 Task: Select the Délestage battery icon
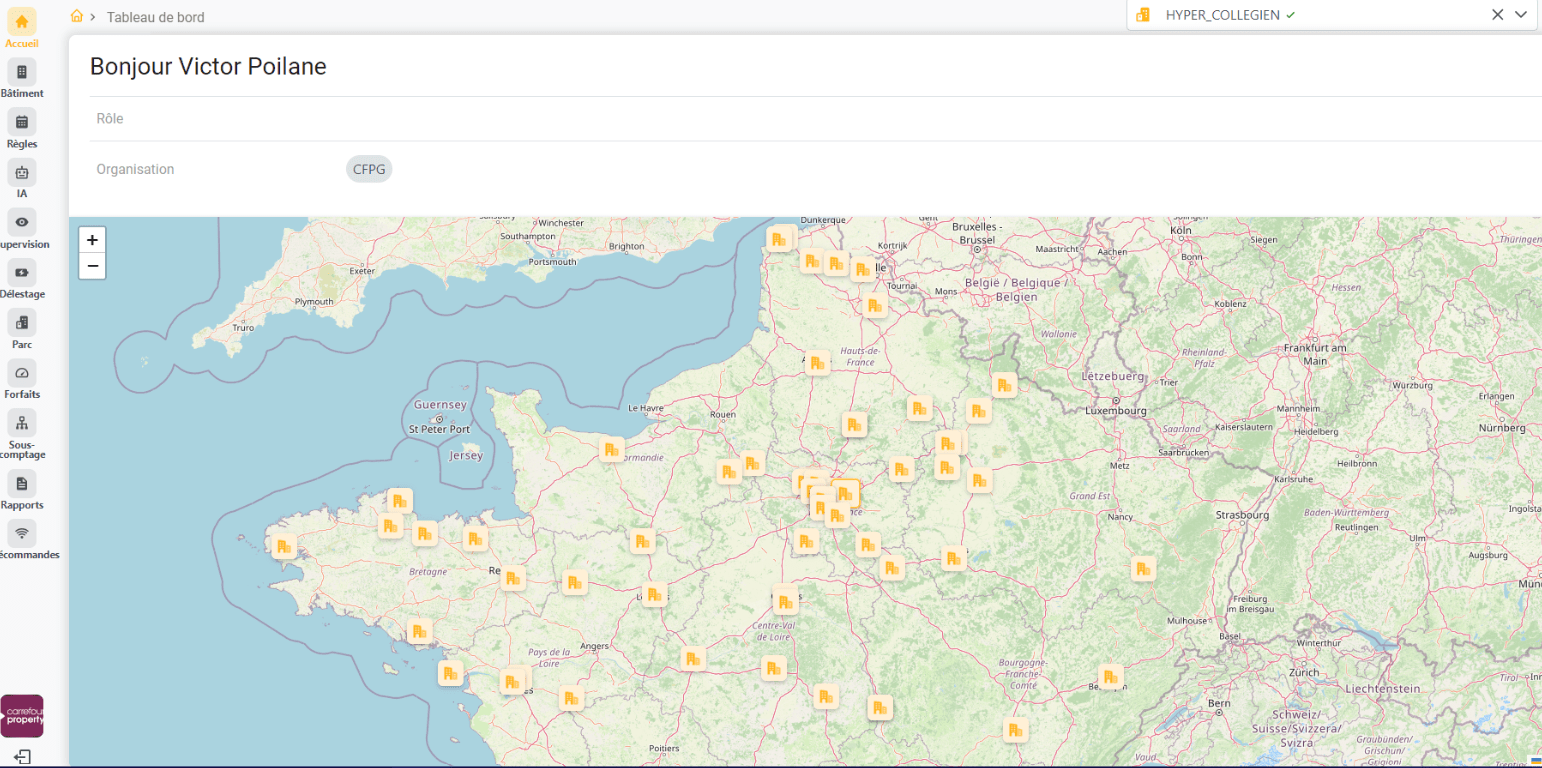pyautogui.click(x=22, y=272)
